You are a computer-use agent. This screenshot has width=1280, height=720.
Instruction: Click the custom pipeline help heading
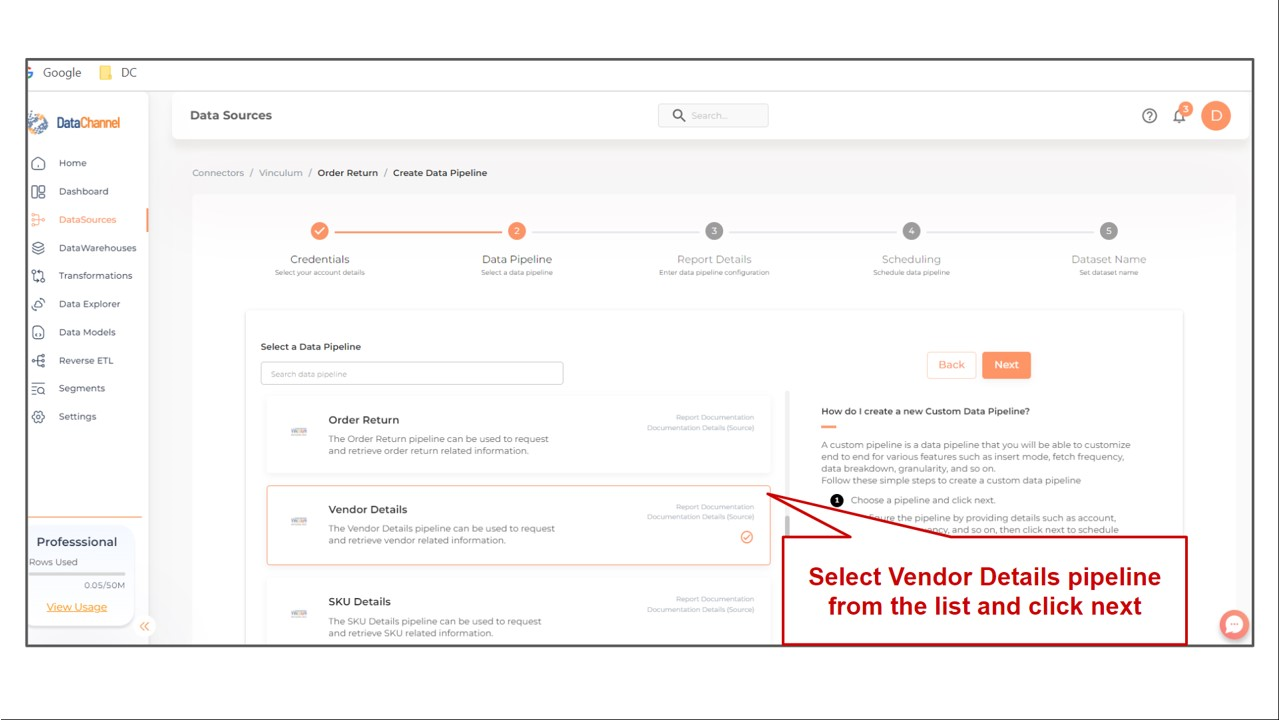coord(925,411)
